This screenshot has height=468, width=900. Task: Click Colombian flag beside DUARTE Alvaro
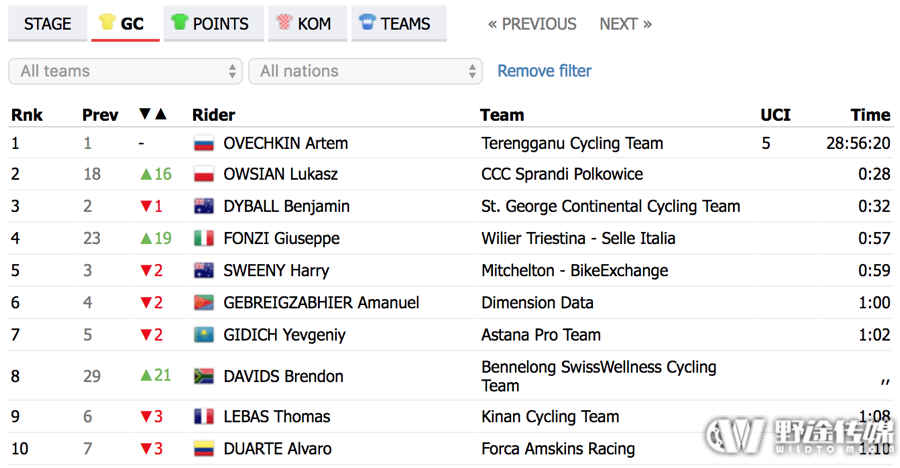(x=204, y=448)
